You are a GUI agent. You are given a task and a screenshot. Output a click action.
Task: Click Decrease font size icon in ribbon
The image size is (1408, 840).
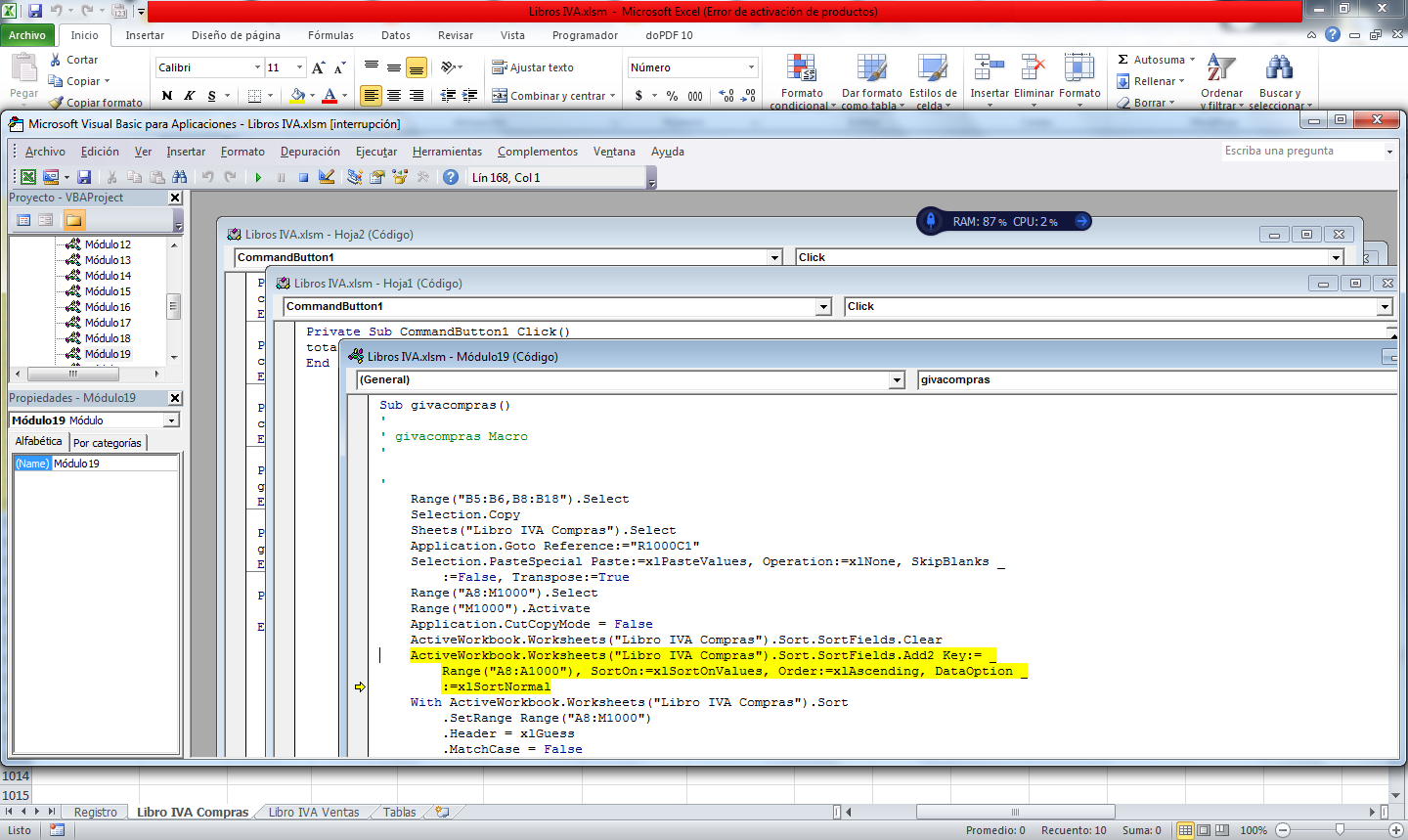(339, 67)
